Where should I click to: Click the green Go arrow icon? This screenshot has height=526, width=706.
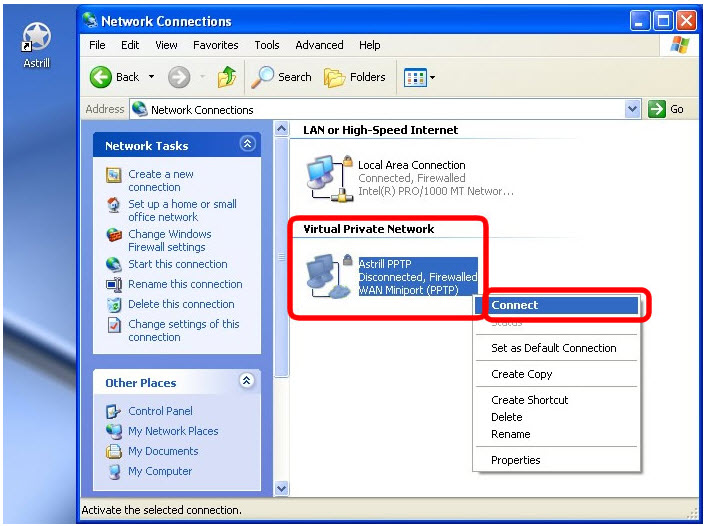pos(656,109)
